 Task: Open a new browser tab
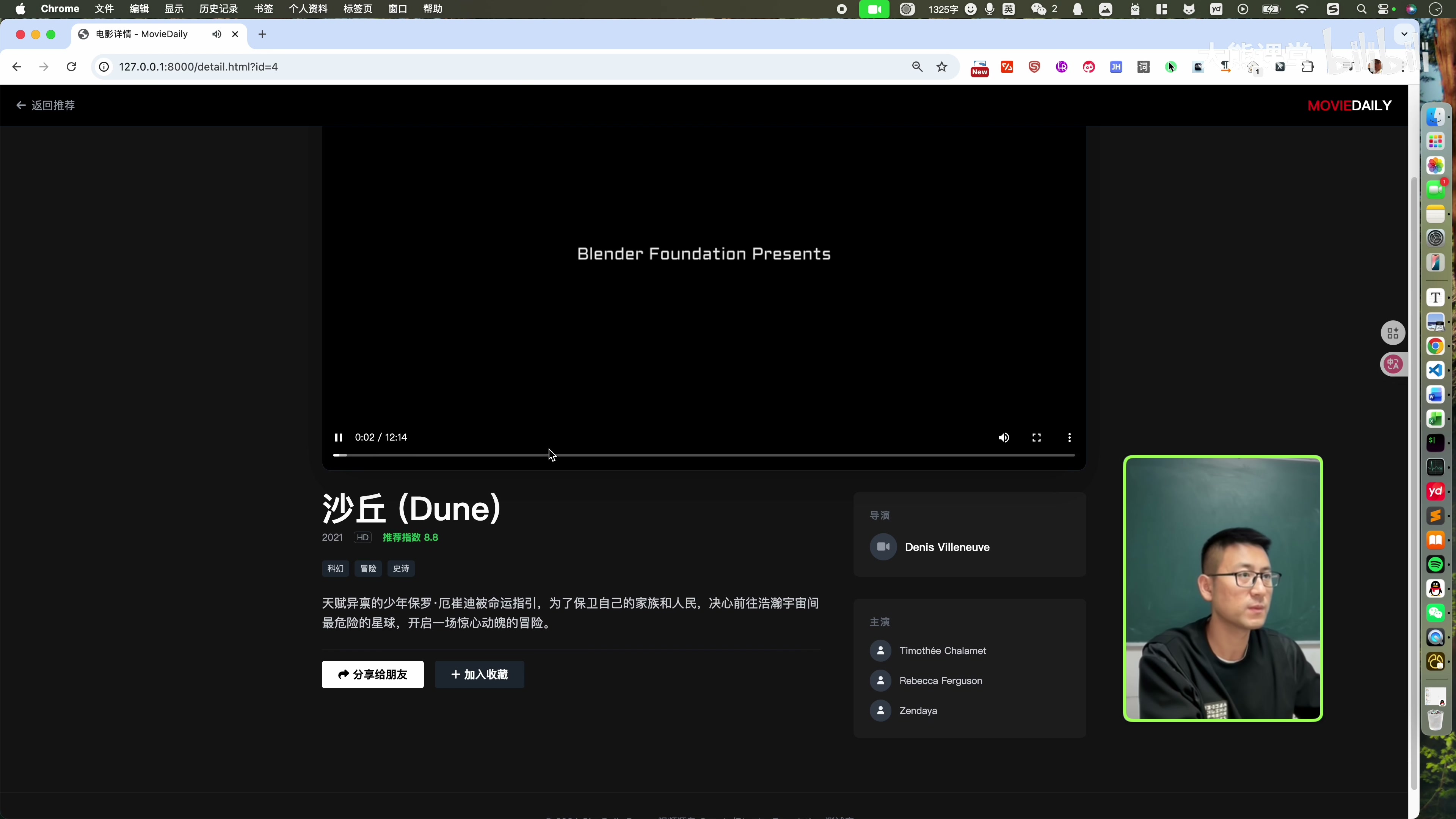[x=262, y=34]
